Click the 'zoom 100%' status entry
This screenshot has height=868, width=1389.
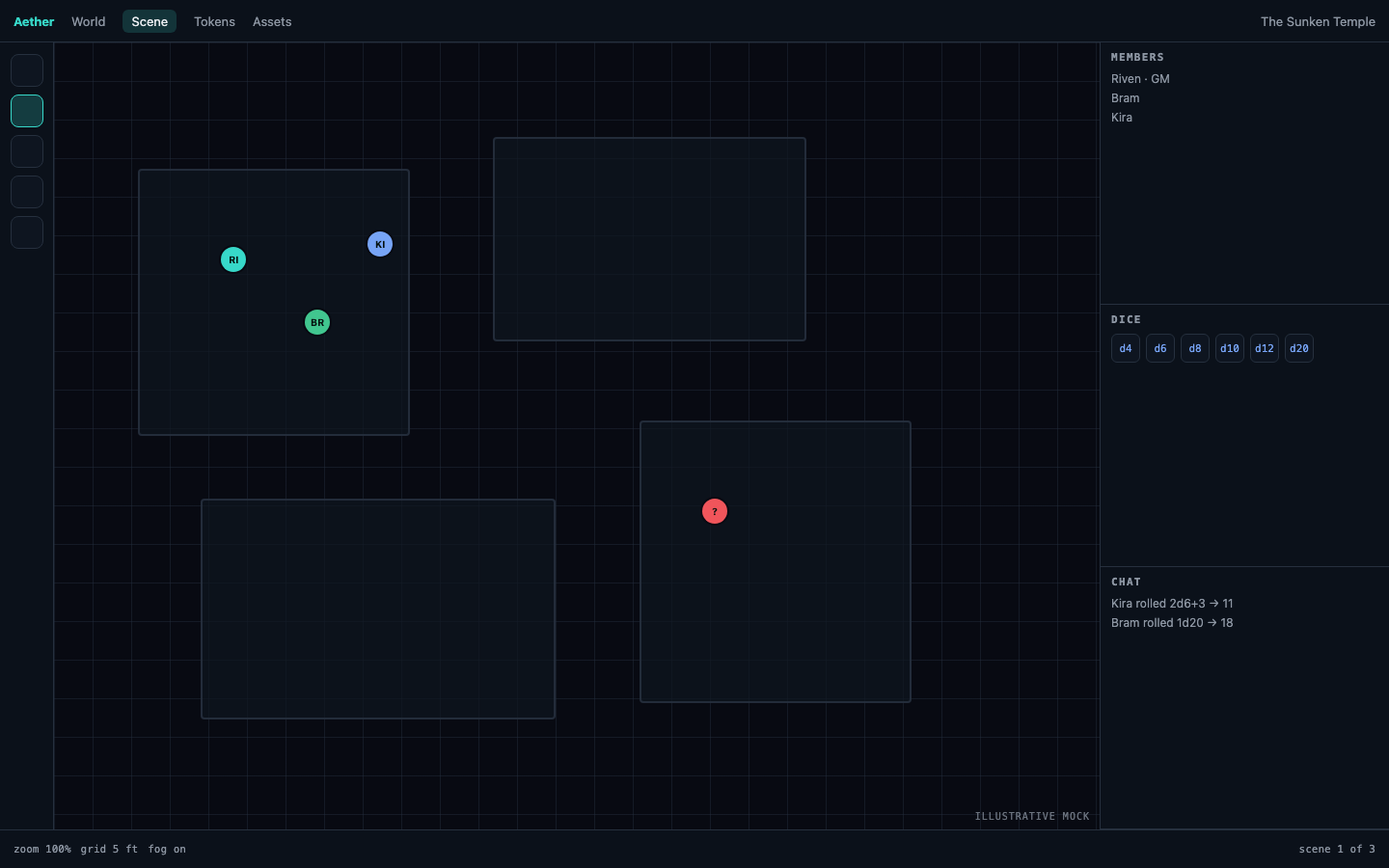42,849
